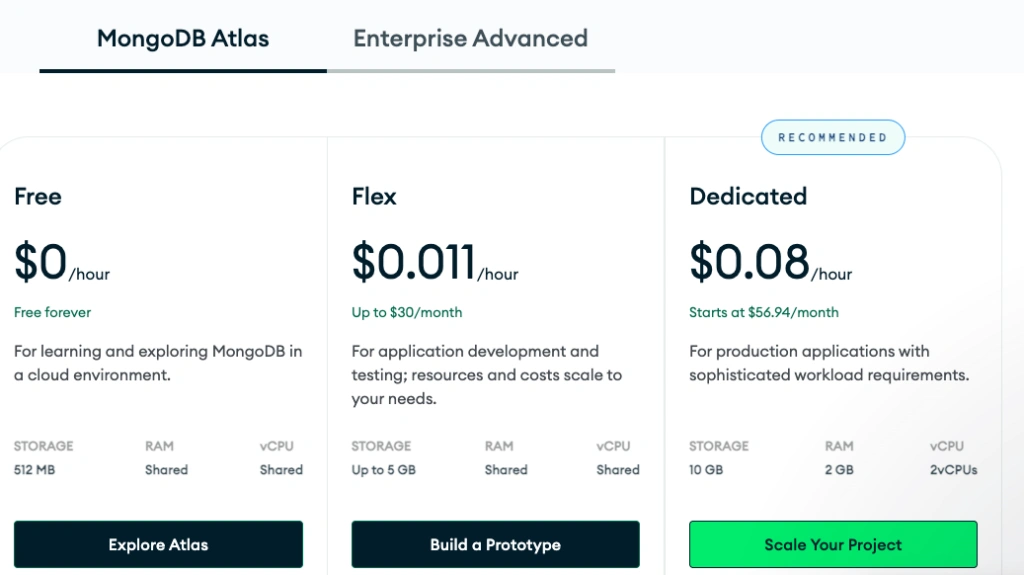Select the Dedicated plan heading
Image resolution: width=1024 pixels, height=575 pixels.
(748, 197)
